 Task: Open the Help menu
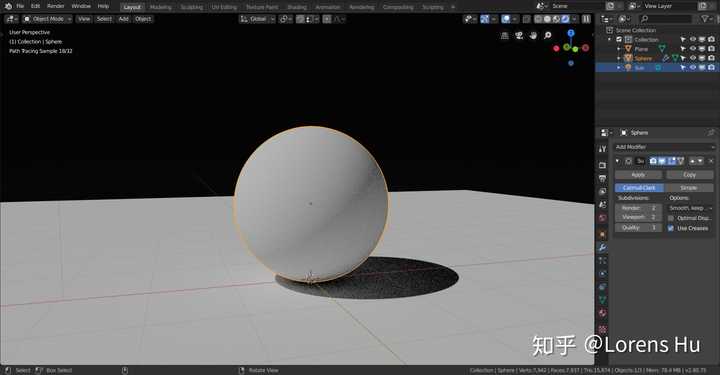(103, 6)
